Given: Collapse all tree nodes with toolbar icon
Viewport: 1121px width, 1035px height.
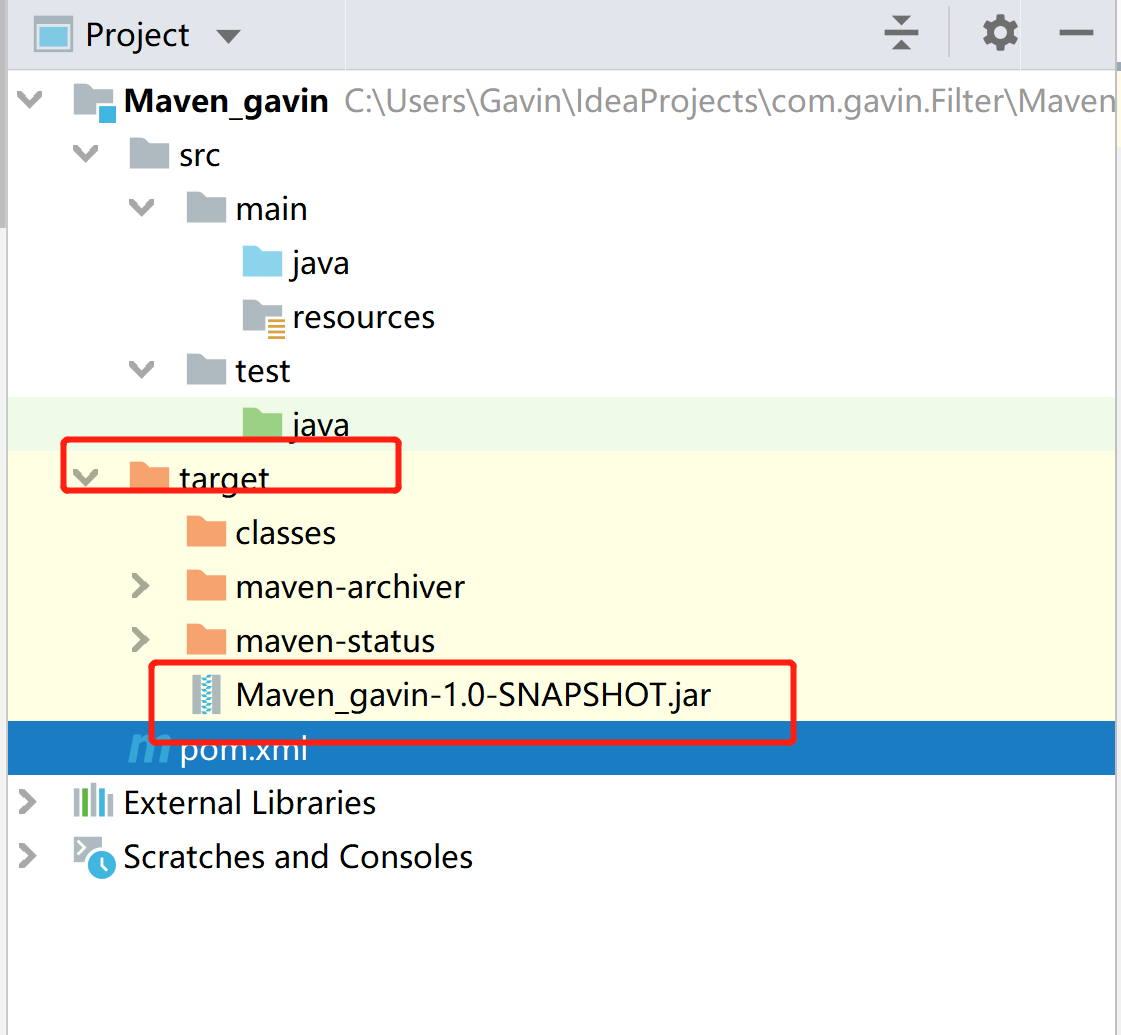Looking at the screenshot, I should (901, 32).
